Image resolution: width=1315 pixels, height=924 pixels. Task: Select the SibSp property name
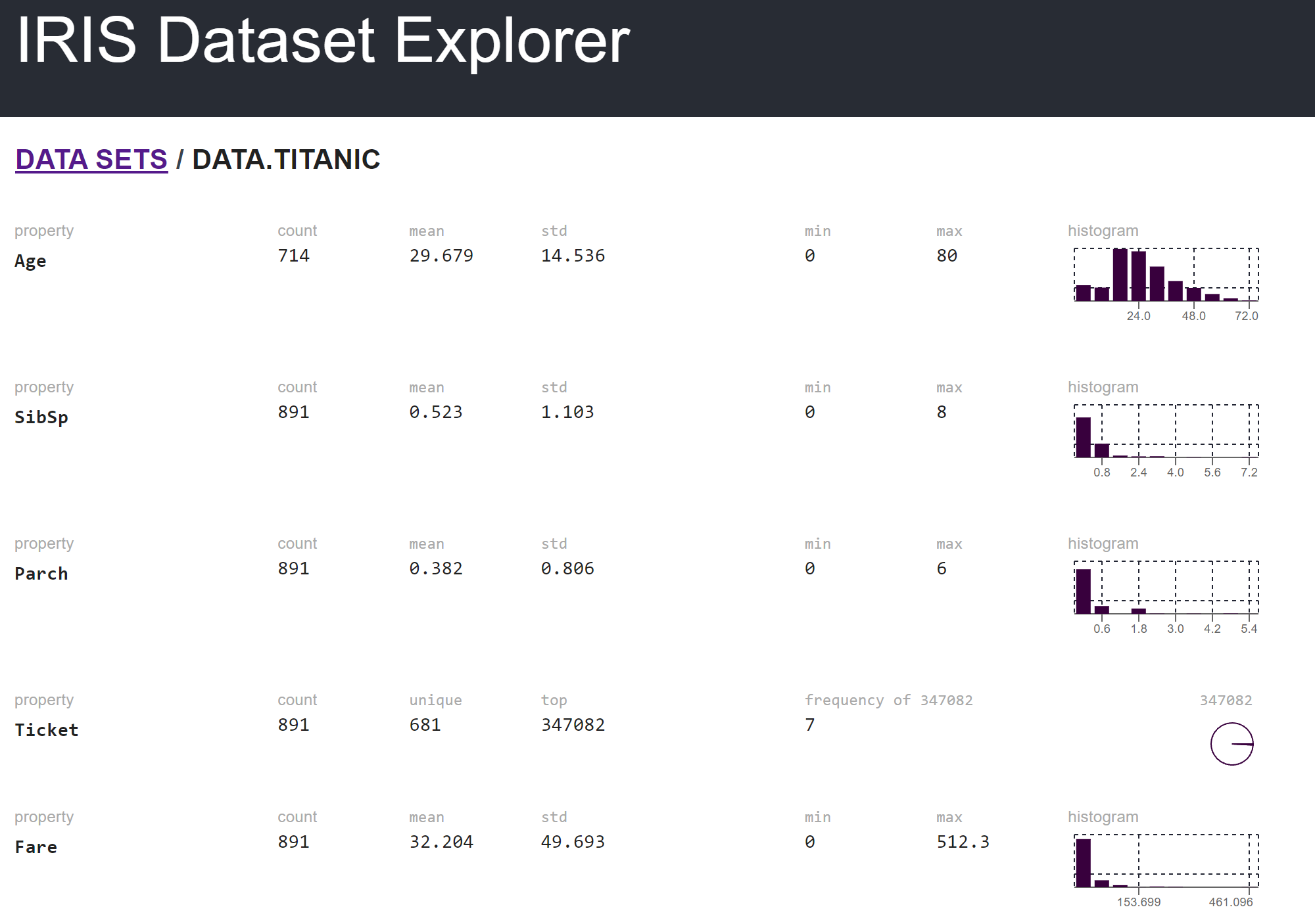pos(41,417)
